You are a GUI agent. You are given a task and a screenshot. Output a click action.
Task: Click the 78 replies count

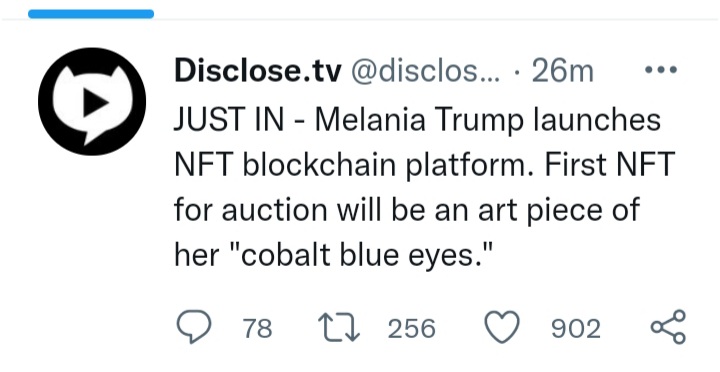click(257, 329)
